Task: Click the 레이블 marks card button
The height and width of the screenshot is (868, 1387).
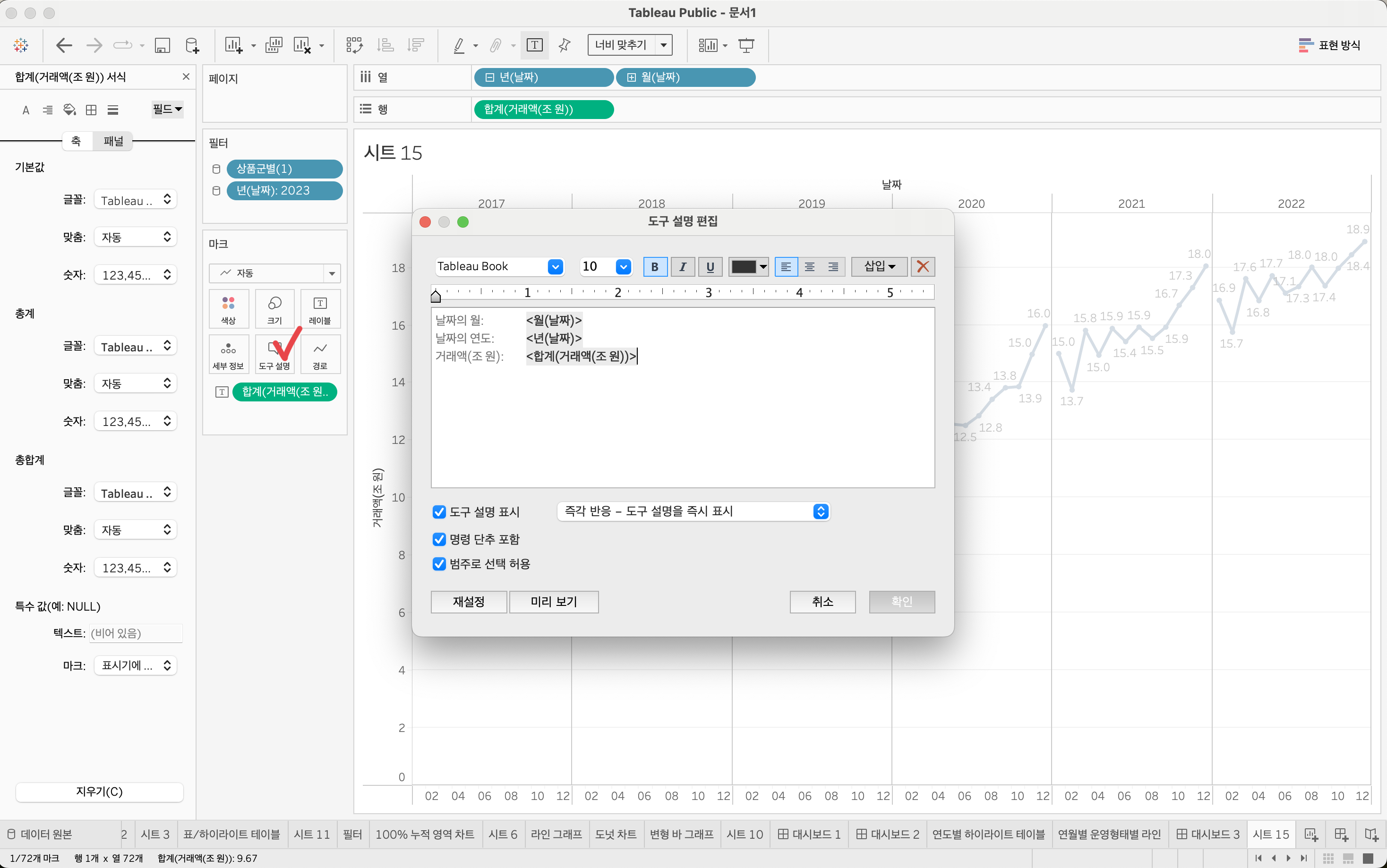Action: coord(320,309)
